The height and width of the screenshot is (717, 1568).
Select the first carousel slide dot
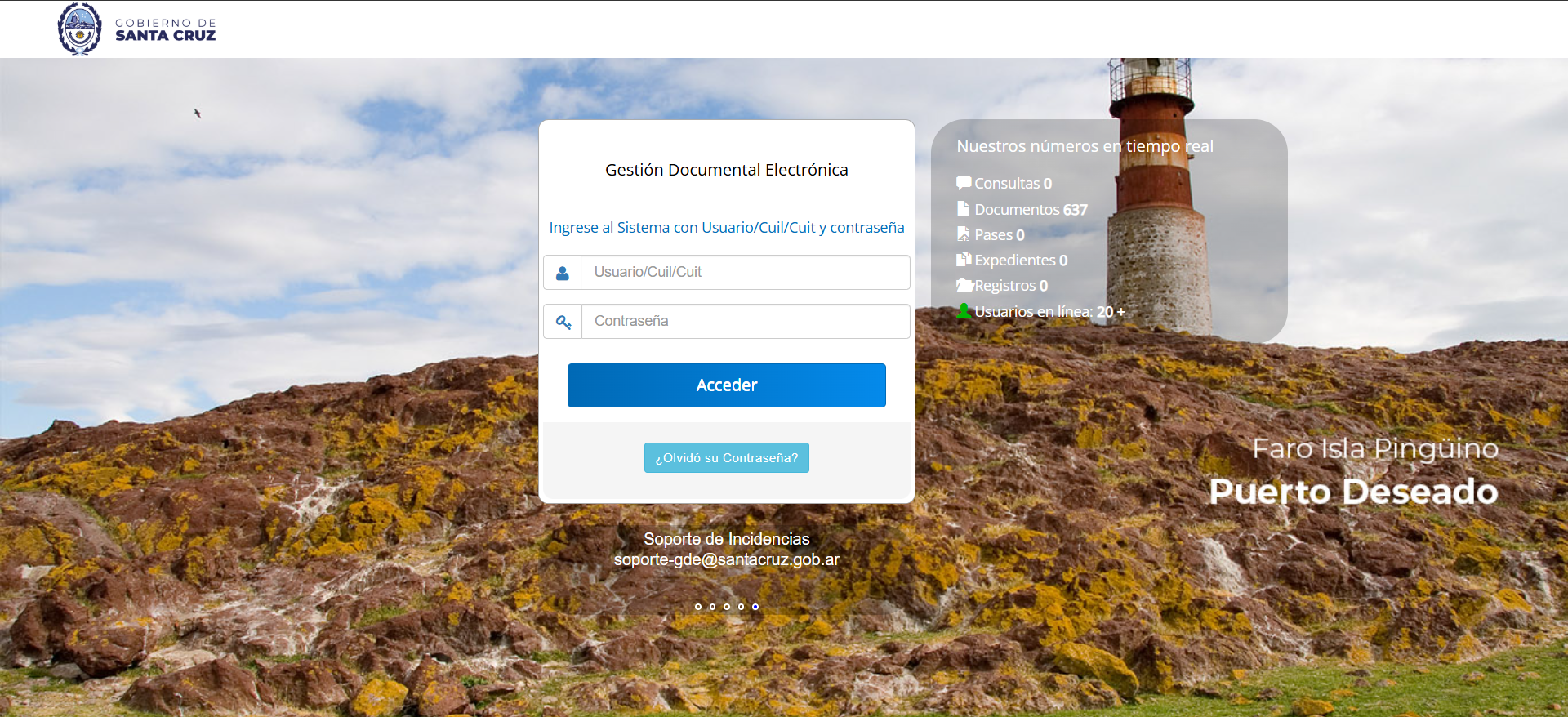pyautogui.click(x=698, y=607)
